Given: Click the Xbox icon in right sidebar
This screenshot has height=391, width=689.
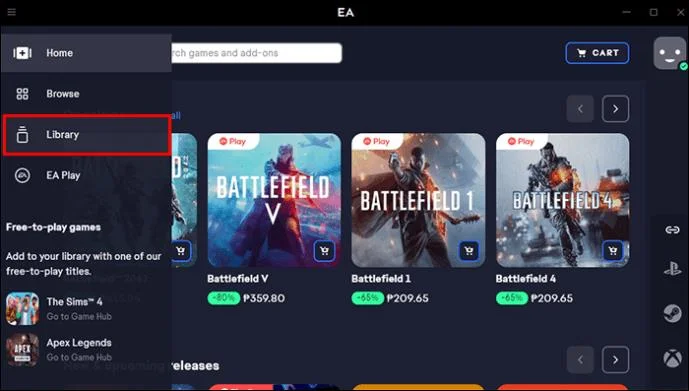Looking at the screenshot, I should [x=672, y=358].
